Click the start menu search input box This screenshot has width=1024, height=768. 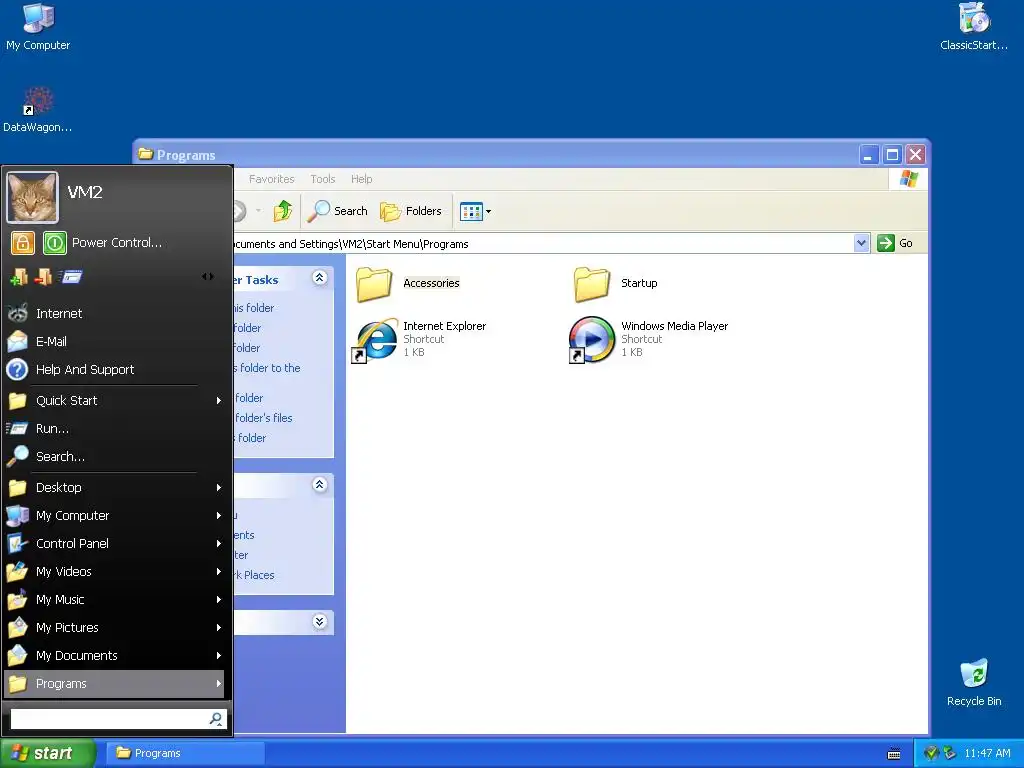click(x=108, y=719)
